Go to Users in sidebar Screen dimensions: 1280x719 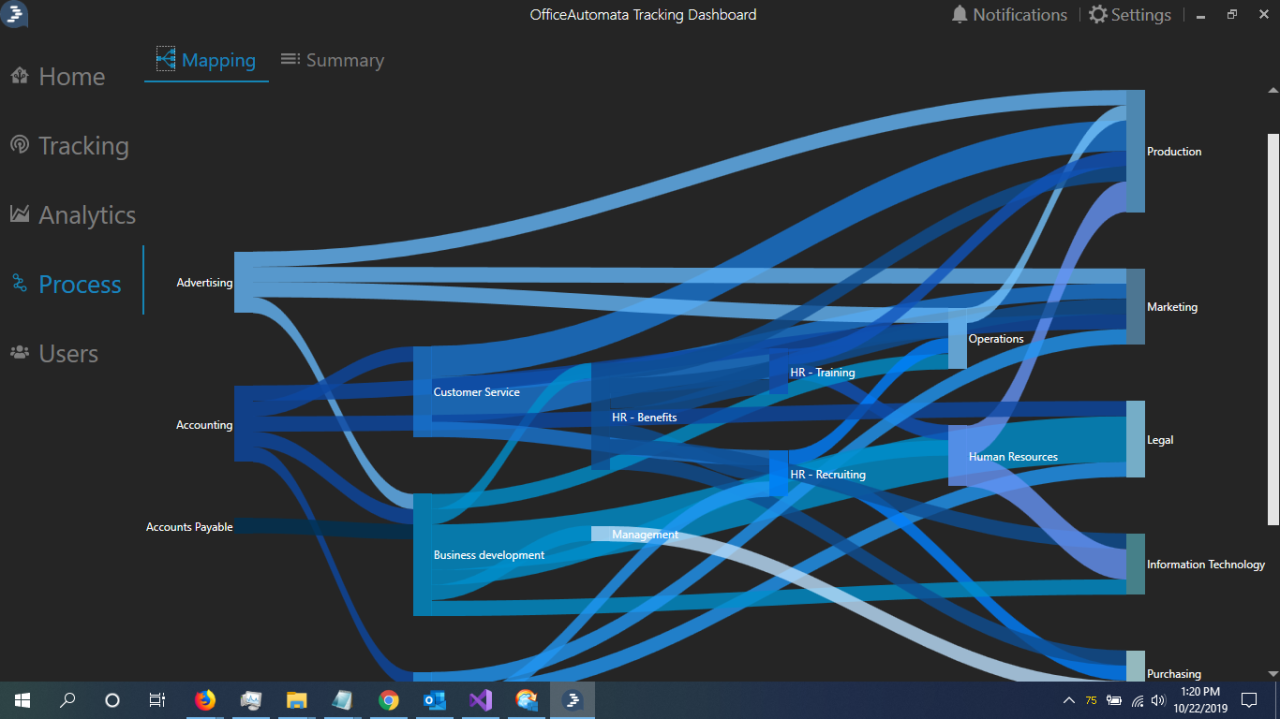(x=68, y=353)
